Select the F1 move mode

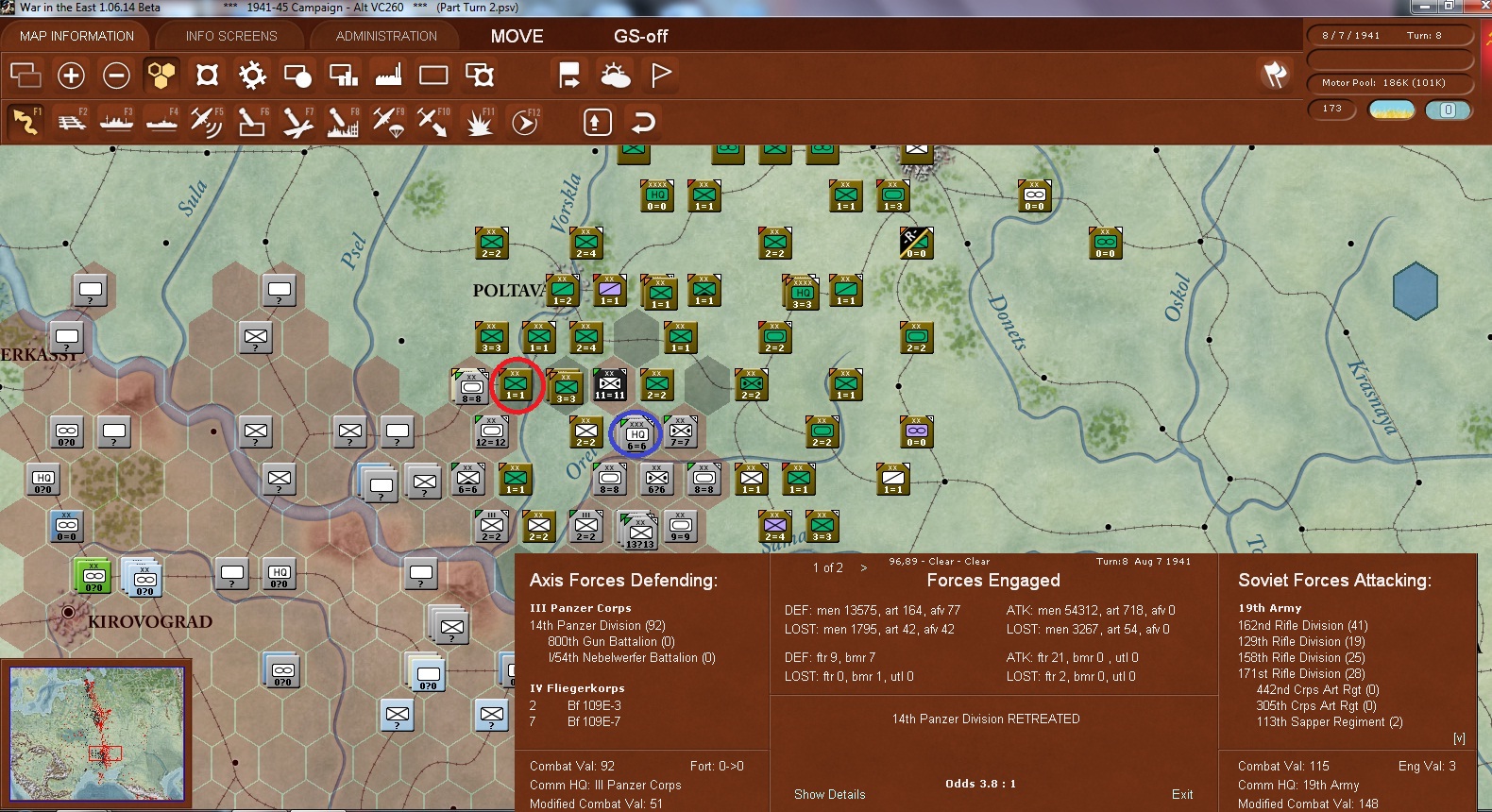coord(25,122)
